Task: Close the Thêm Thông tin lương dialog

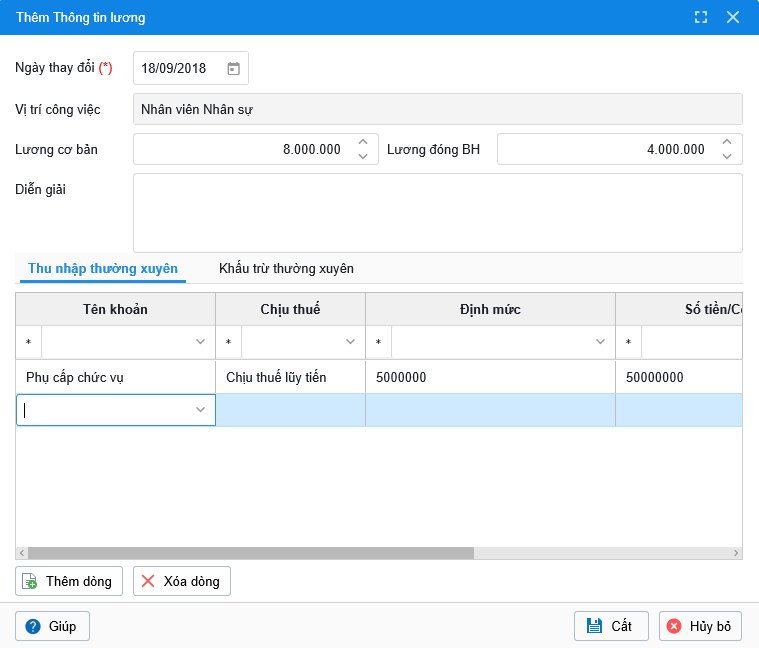Action: point(733,17)
